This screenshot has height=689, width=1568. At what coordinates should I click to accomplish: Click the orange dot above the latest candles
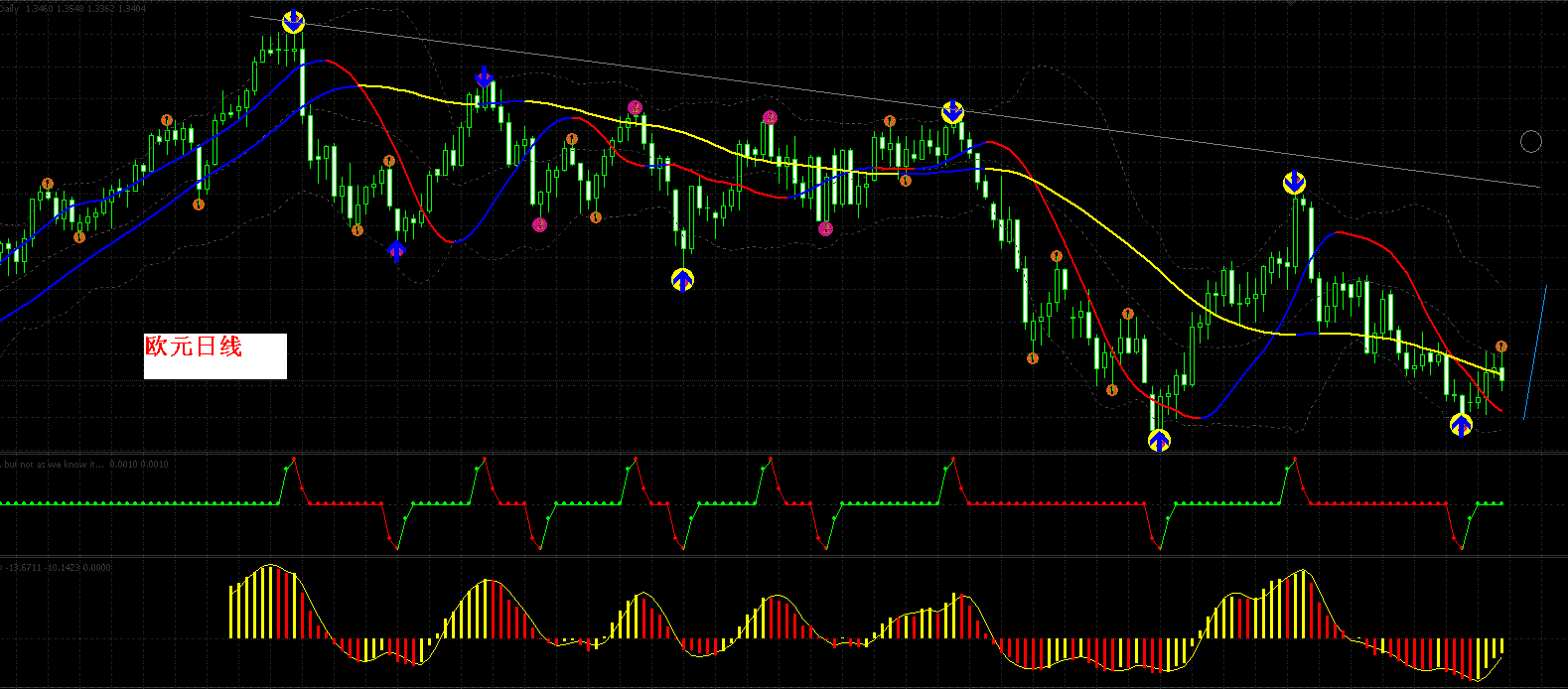coord(1501,346)
